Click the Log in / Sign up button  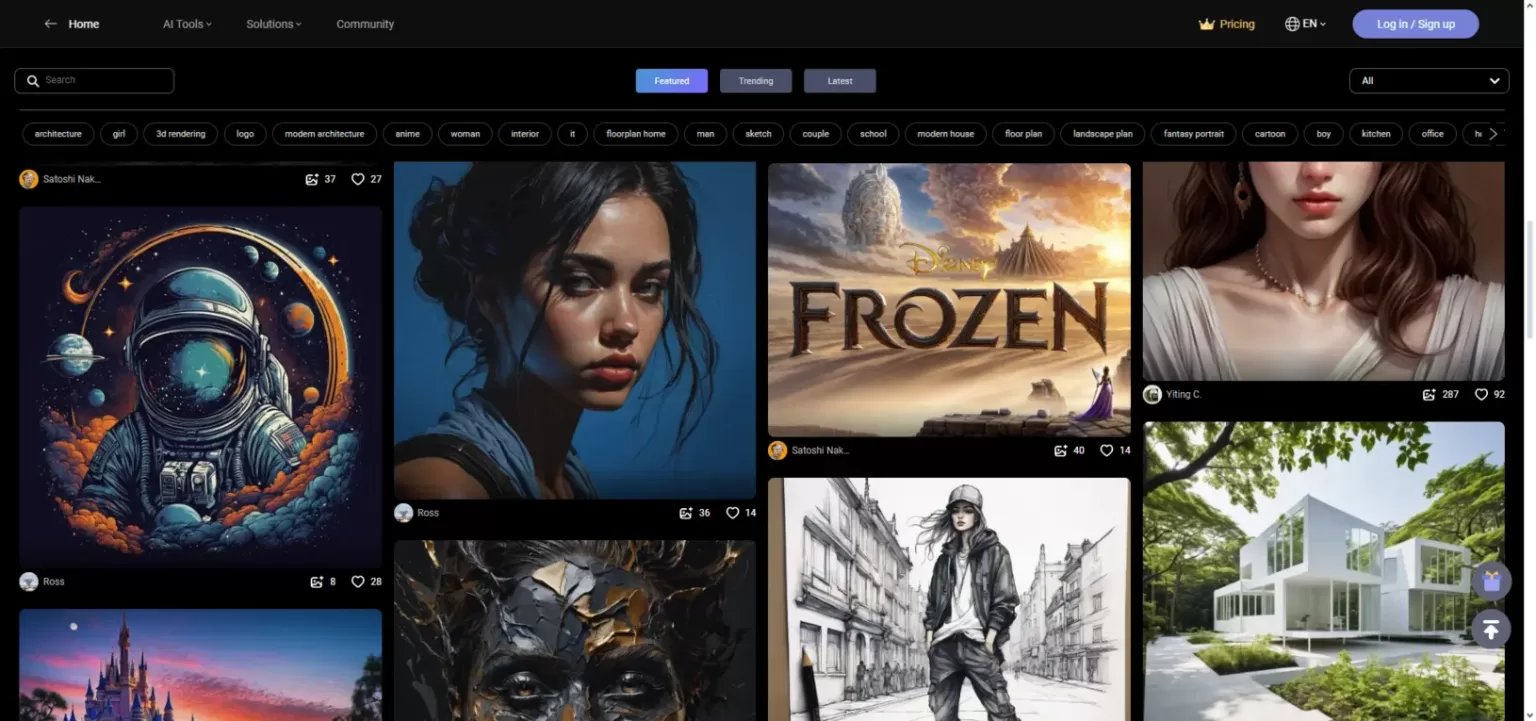(1415, 24)
